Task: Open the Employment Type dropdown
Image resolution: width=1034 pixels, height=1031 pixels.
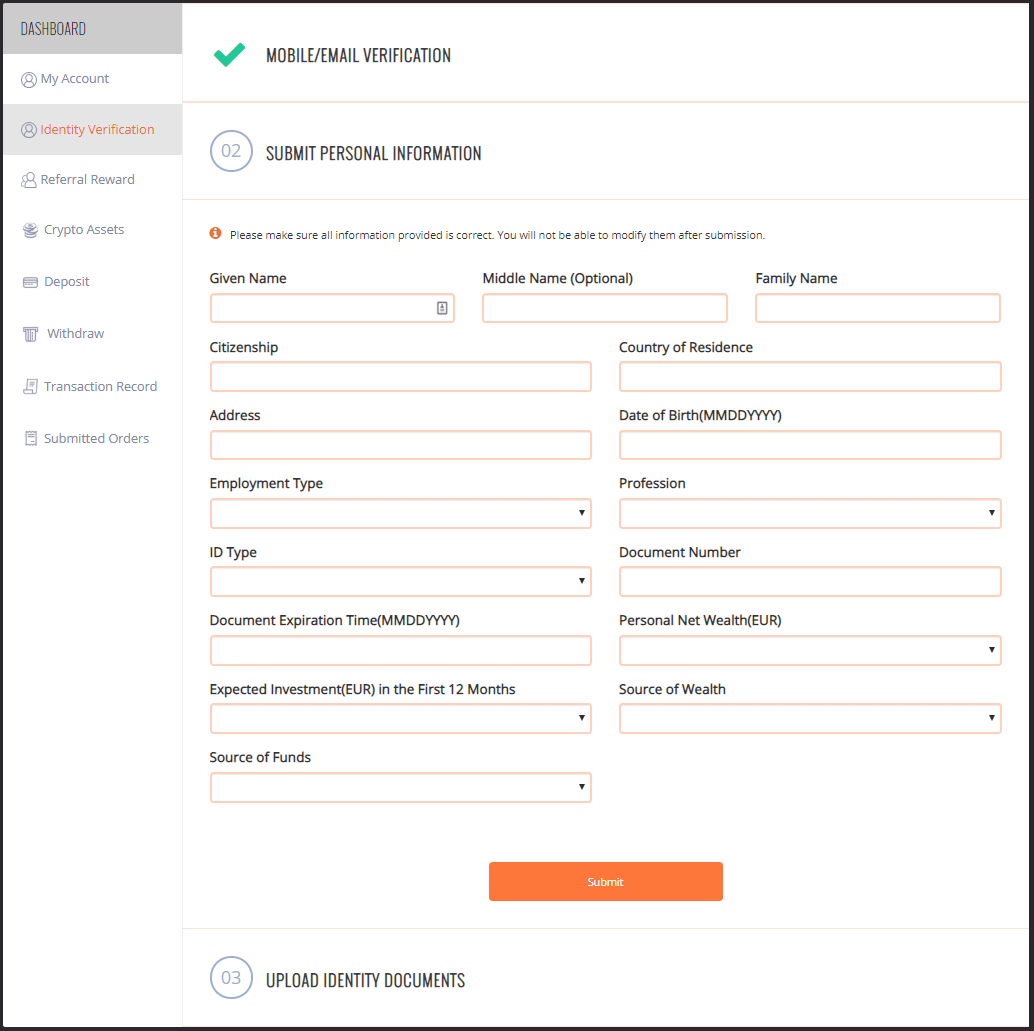Action: click(400, 514)
